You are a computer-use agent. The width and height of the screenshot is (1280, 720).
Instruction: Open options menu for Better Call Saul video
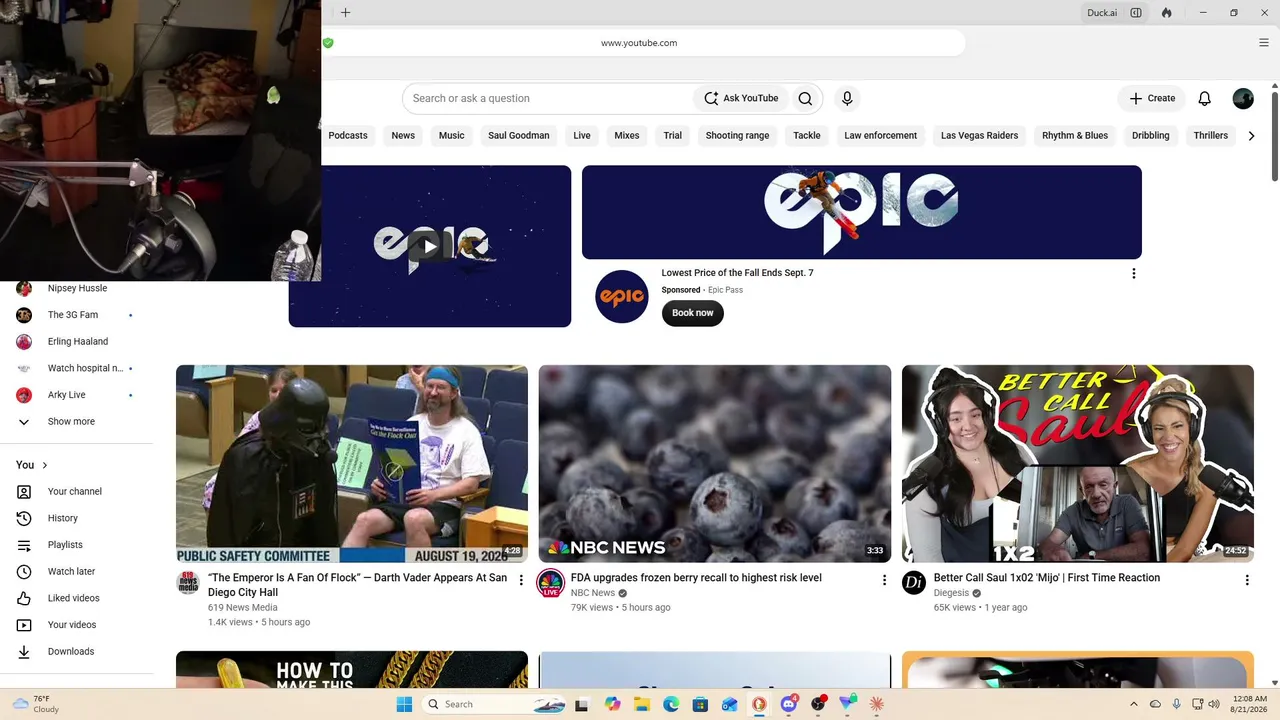(1247, 580)
